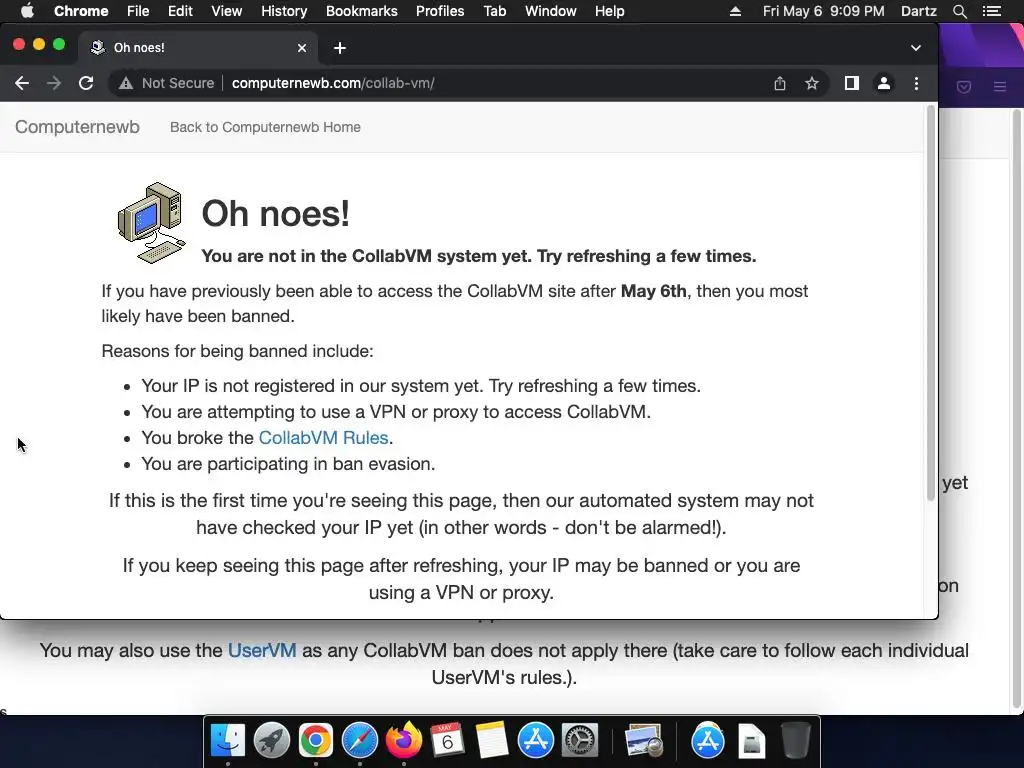
Task: Open Launchpad rocket in the Dock
Action: (x=272, y=741)
